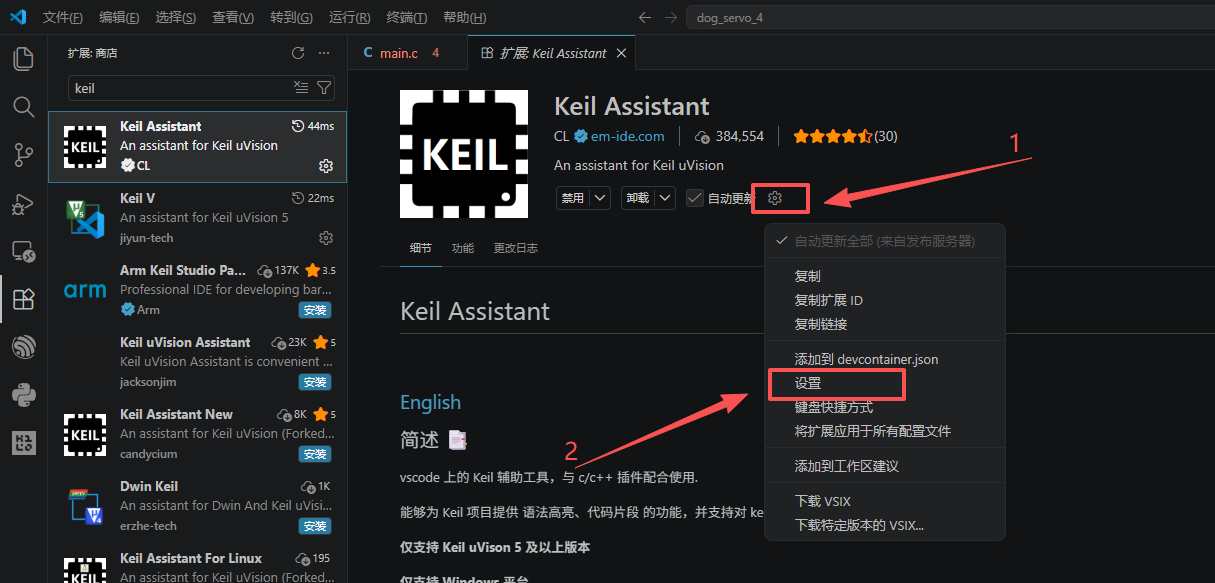Open the Keil icon view in activity bar
Image resolution: width=1215 pixels, height=583 pixels.
23,443
